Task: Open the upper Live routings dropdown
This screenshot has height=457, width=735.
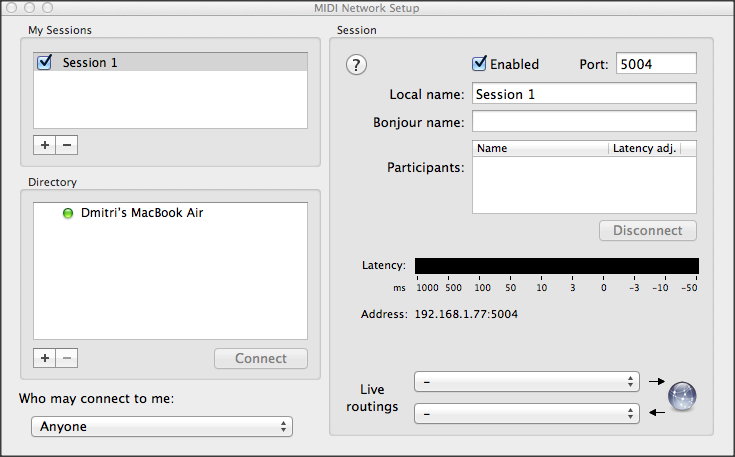Action: (526, 382)
